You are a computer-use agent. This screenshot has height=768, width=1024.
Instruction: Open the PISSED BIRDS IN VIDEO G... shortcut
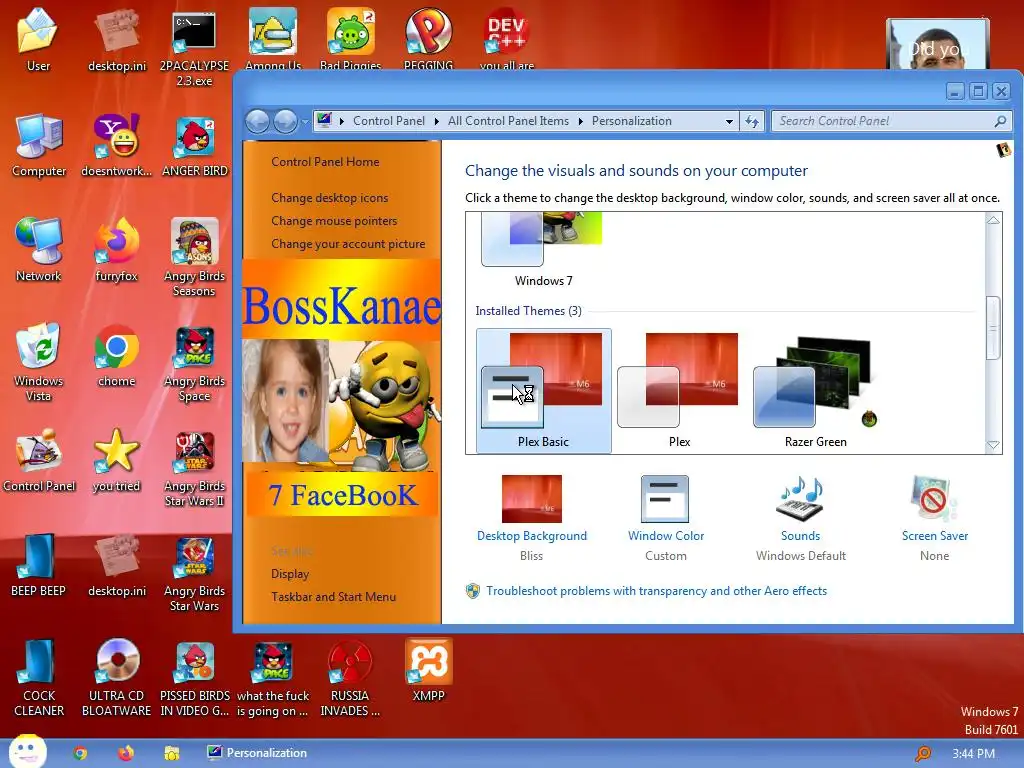click(195, 677)
